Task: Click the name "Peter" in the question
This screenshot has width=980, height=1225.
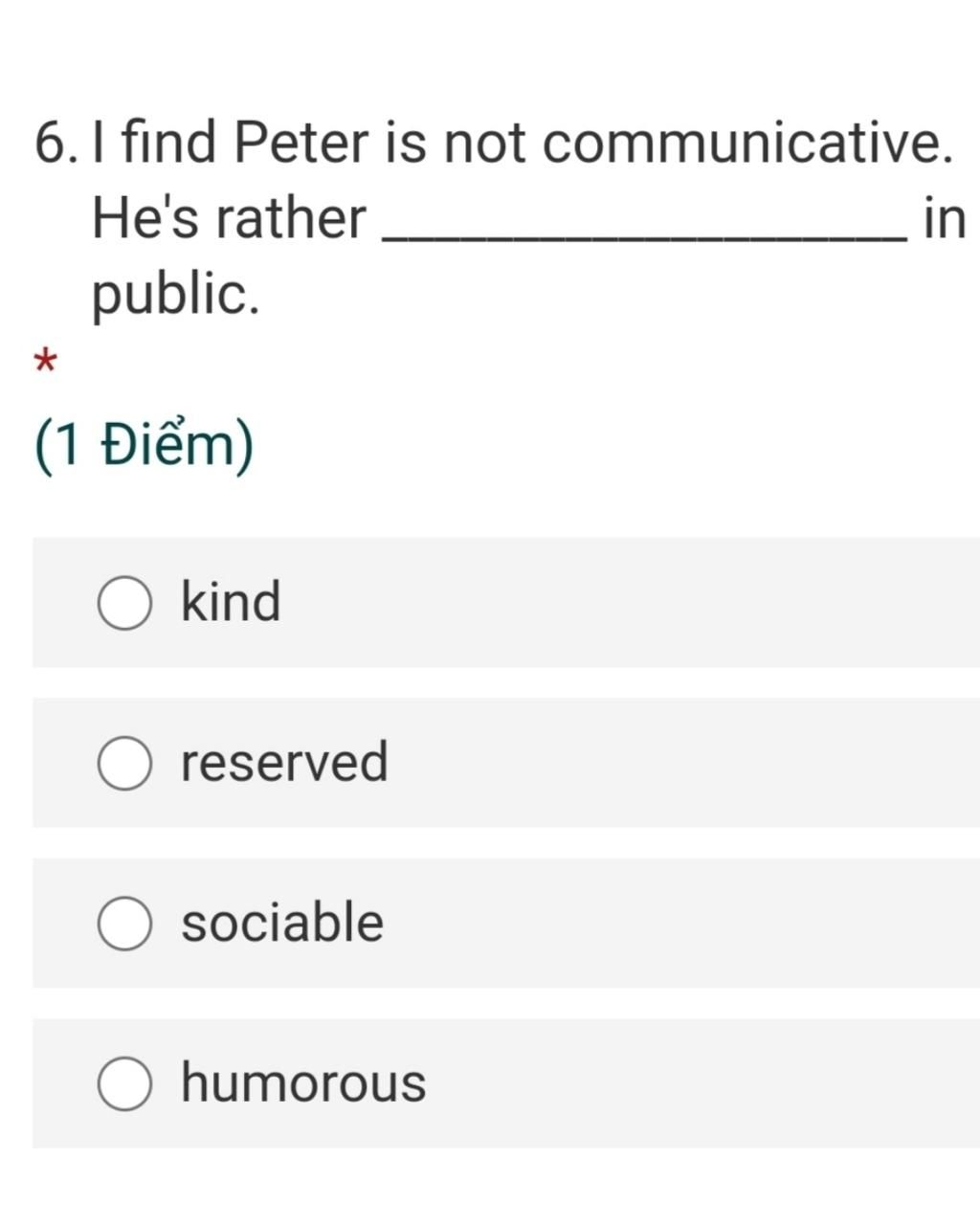Action: pyautogui.click(x=301, y=143)
